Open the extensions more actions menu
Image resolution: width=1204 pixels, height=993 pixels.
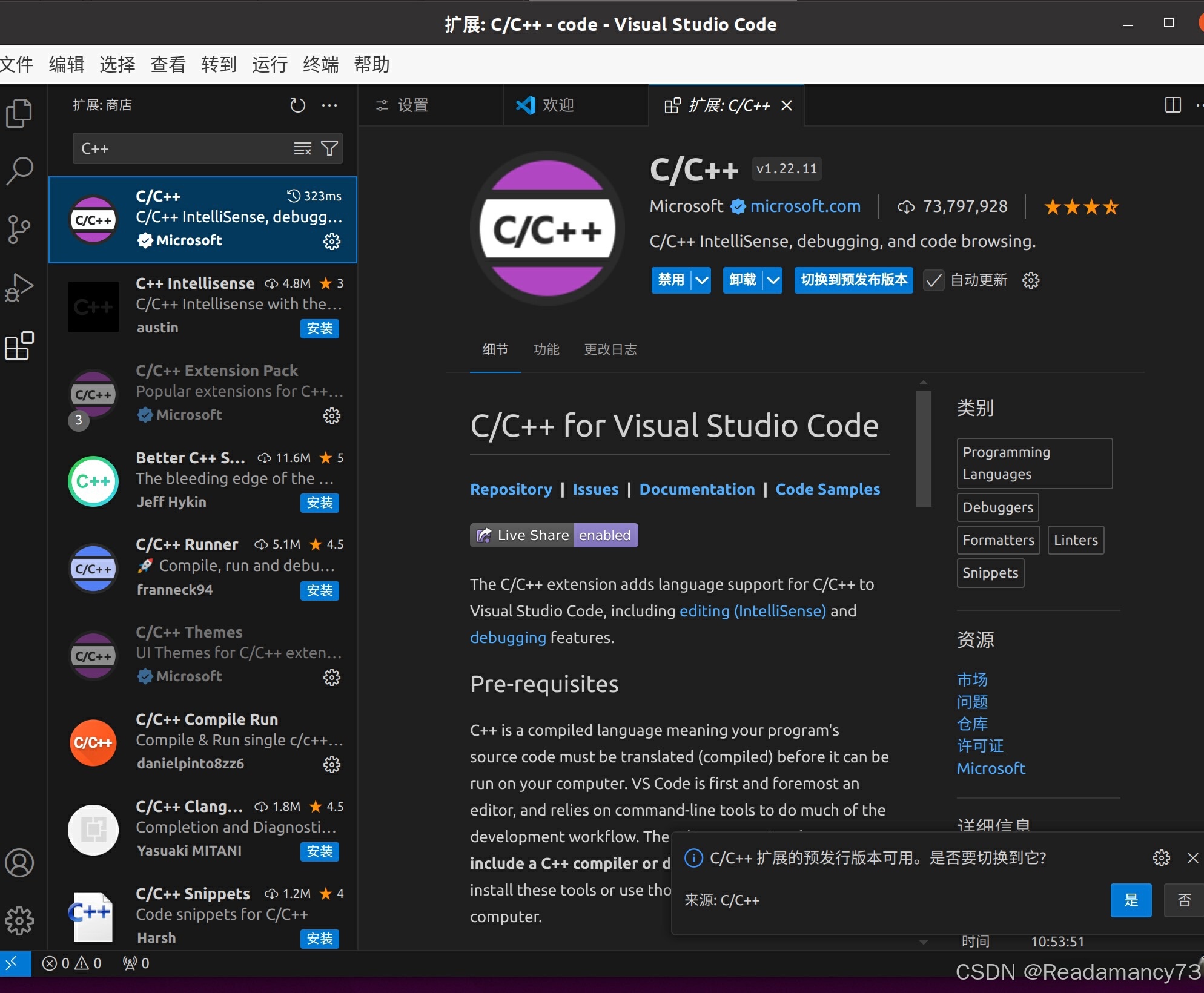coord(329,105)
